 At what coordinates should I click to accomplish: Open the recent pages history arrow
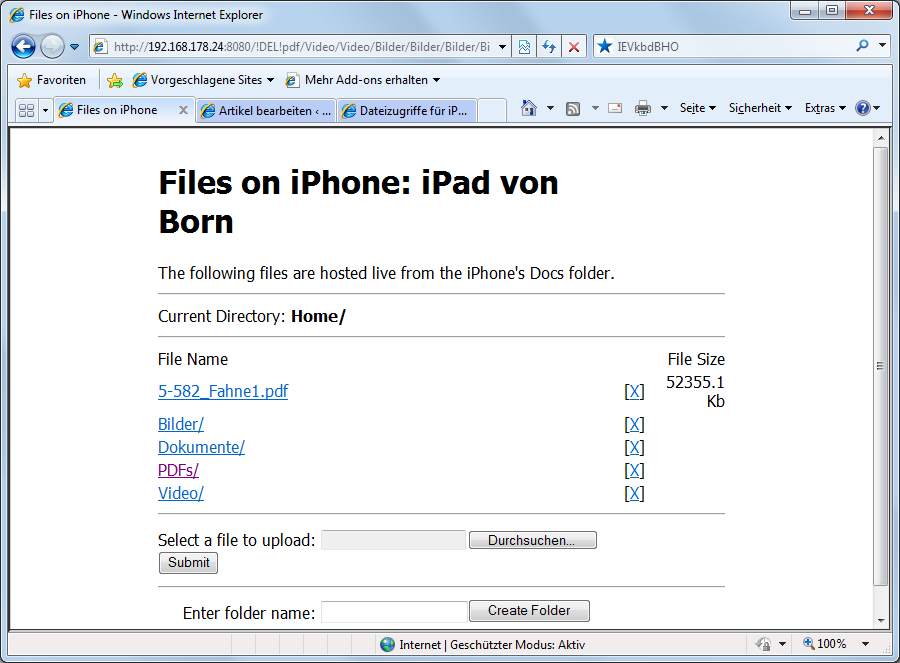pyautogui.click(x=75, y=47)
